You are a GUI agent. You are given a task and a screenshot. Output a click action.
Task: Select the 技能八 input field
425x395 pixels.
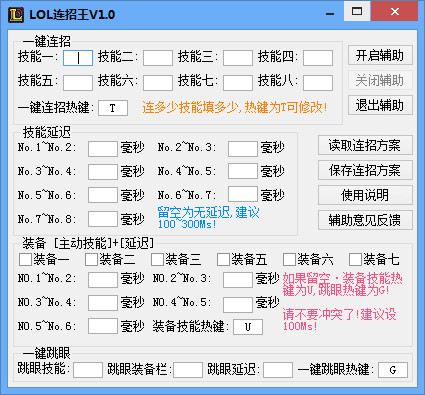click(318, 83)
